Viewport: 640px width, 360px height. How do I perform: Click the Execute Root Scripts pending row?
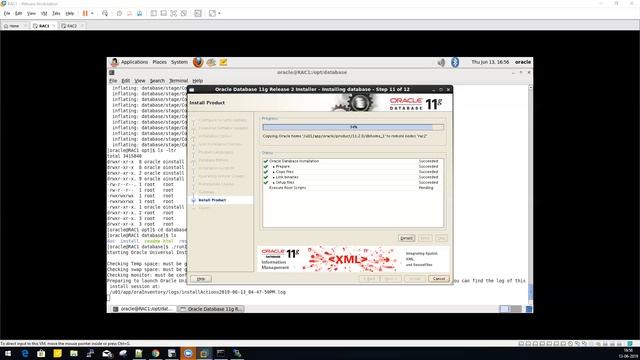(352, 188)
